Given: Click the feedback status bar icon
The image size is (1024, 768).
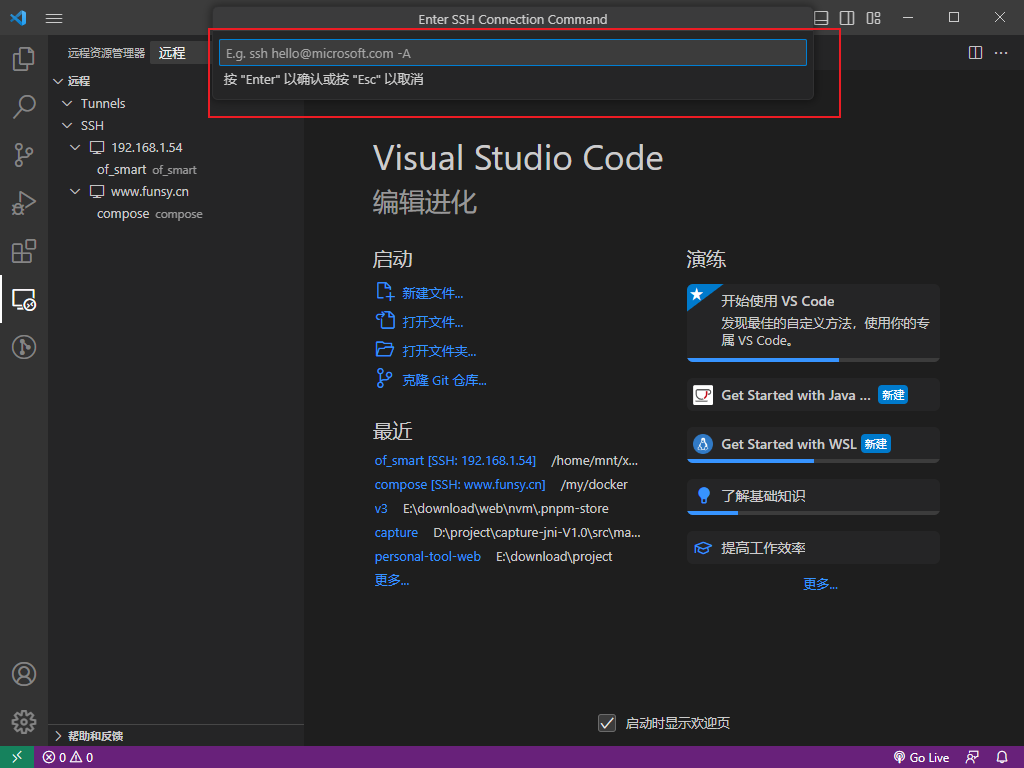Looking at the screenshot, I should click(x=972, y=758).
